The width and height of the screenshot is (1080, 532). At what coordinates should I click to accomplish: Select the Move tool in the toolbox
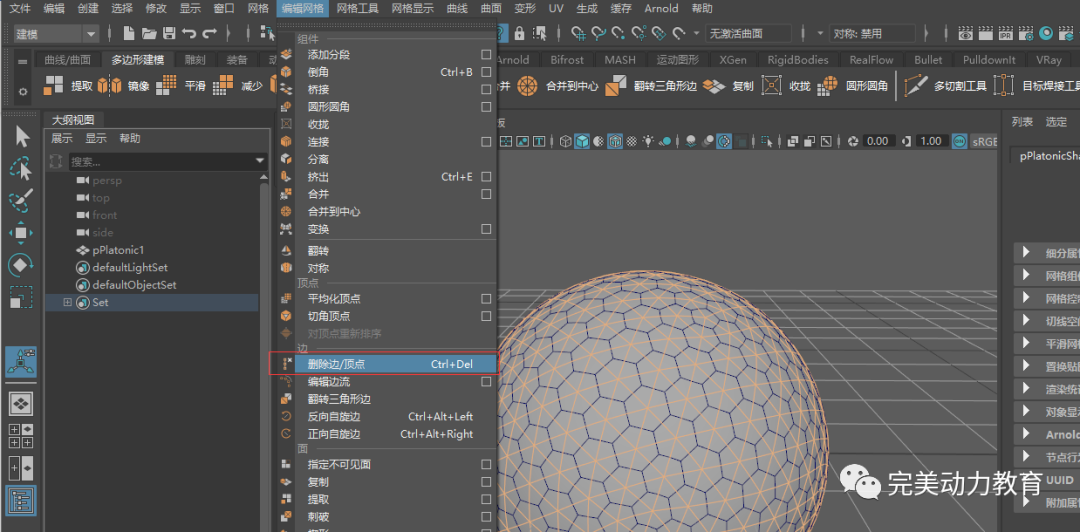21,232
